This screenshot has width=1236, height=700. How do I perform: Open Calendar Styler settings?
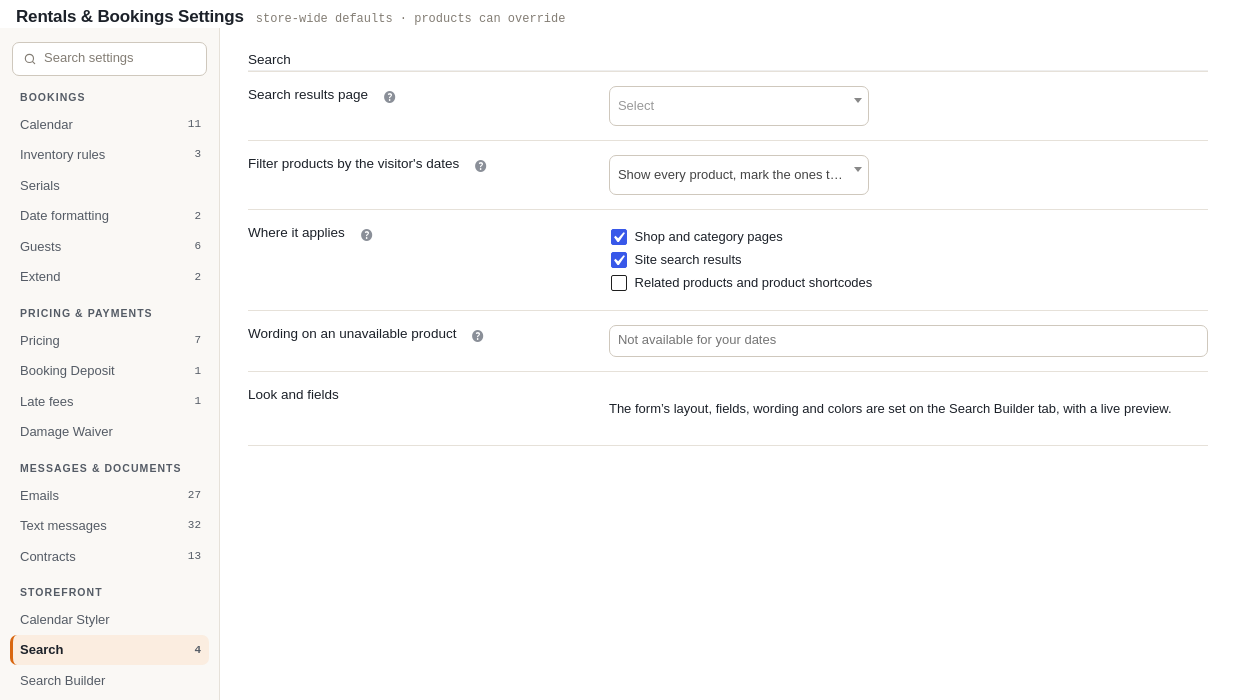click(x=110, y=620)
